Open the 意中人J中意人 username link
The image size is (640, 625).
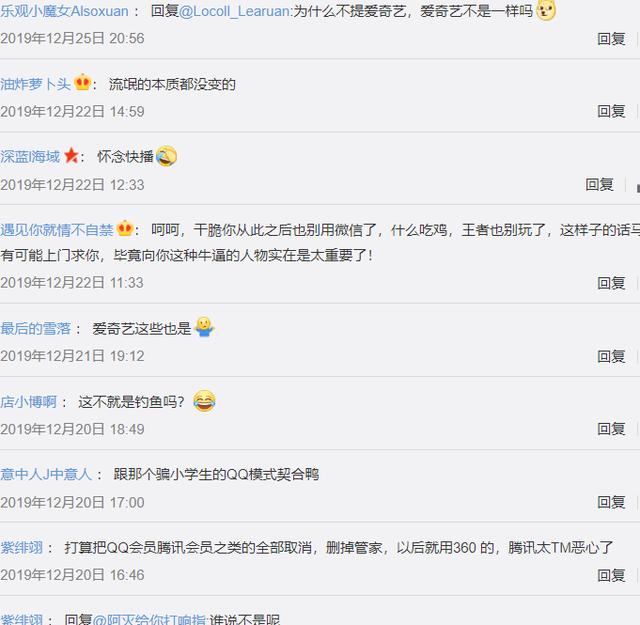[46, 474]
